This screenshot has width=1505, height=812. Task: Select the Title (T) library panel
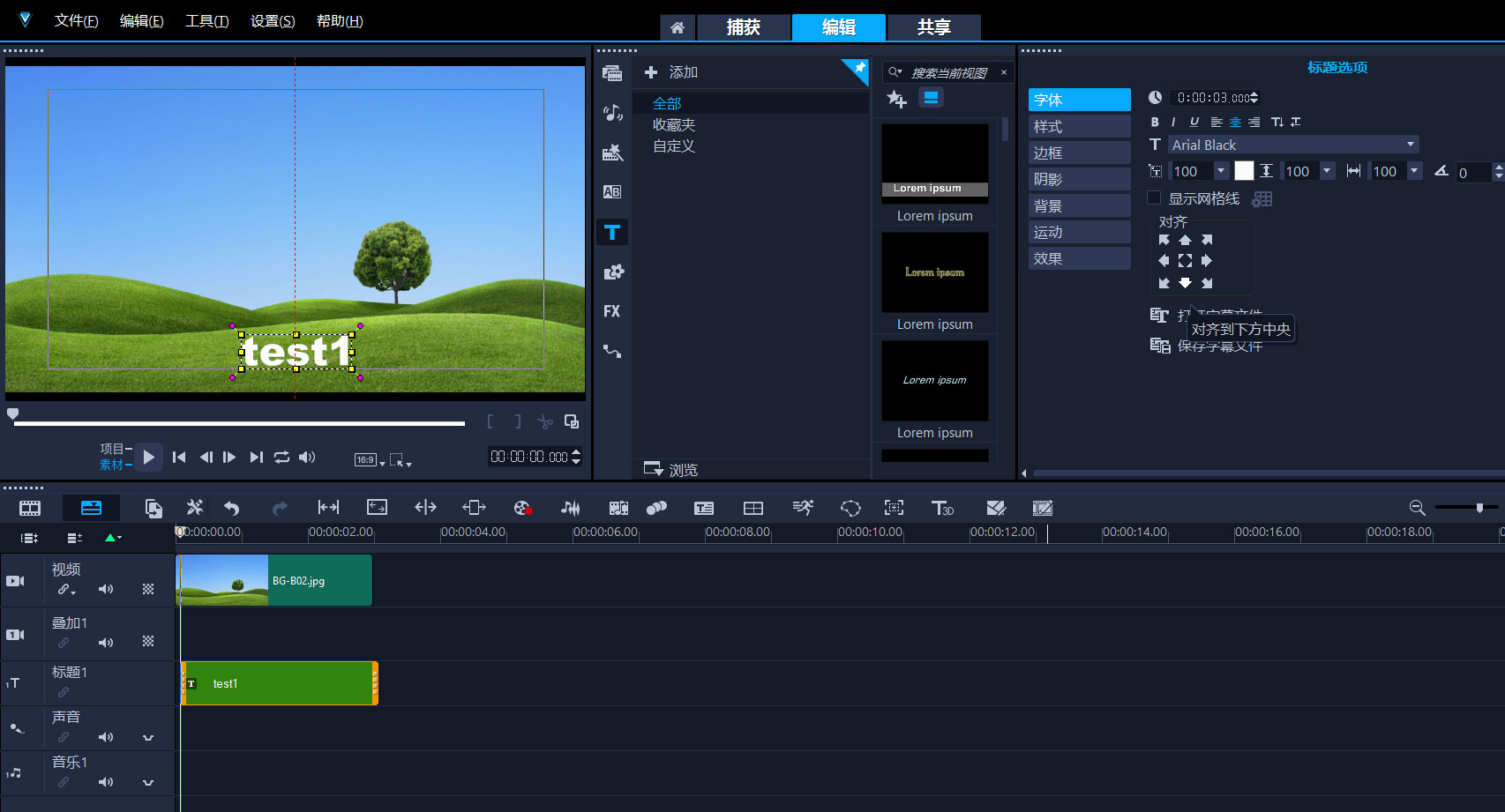[612, 233]
